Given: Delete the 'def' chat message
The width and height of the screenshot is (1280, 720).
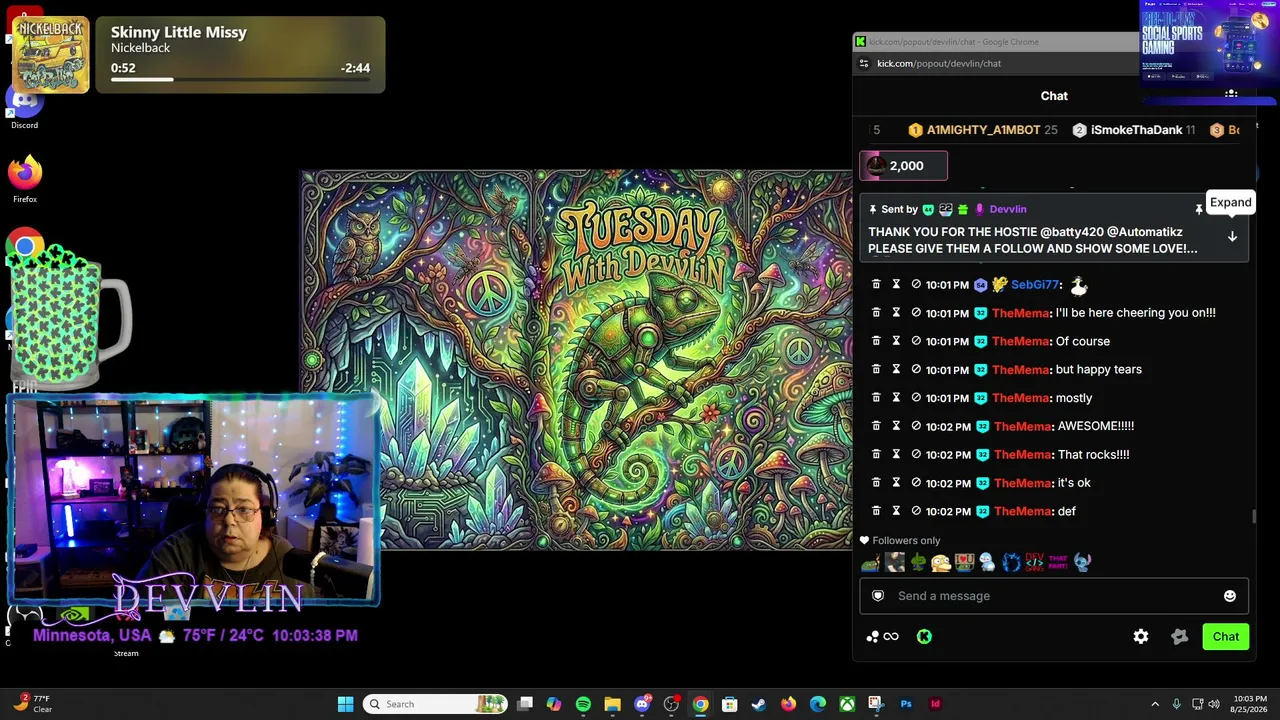Looking at the screenshot, I should pos(876,511).
